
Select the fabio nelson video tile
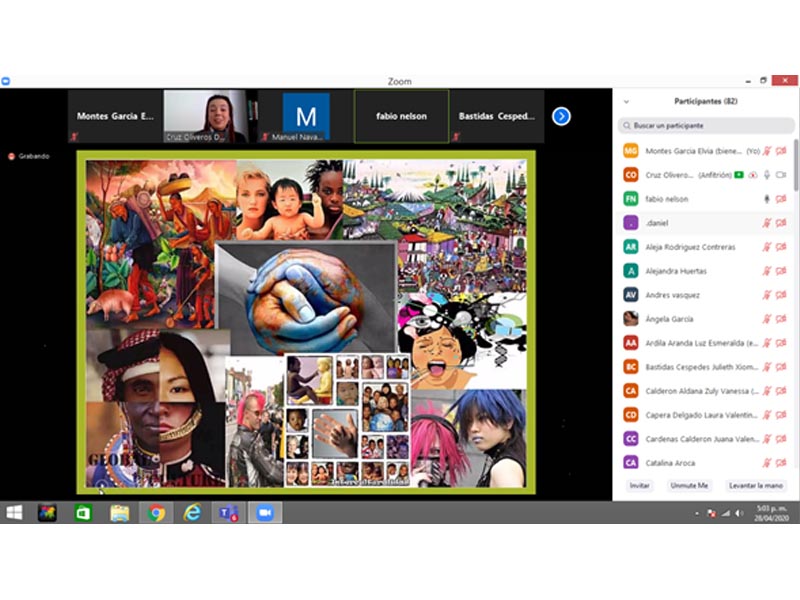[402, 116]
